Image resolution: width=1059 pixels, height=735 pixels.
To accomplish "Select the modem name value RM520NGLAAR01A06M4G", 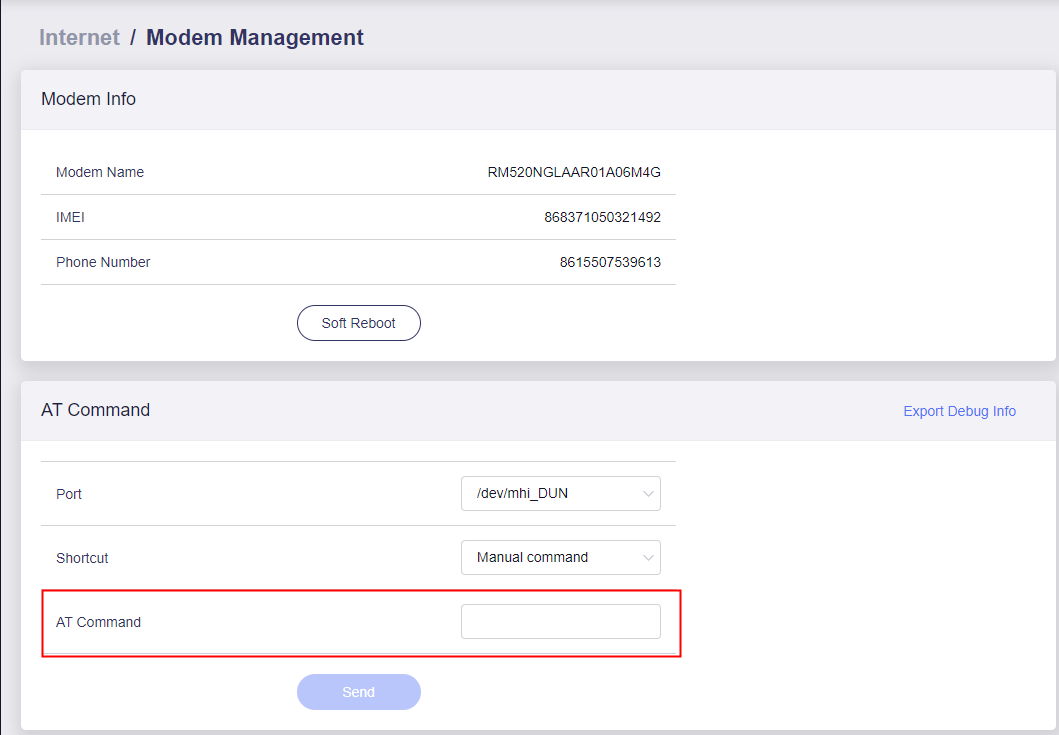I will (574, 172).
